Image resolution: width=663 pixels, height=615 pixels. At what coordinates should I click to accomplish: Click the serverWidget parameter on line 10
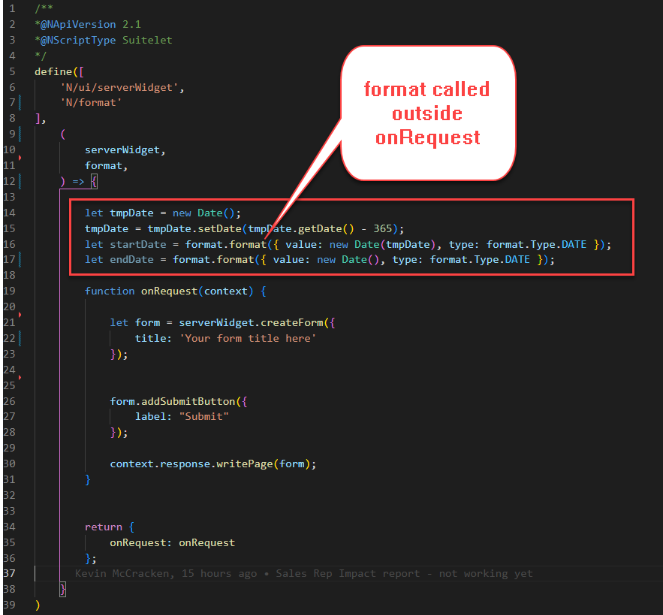pos(125,149)
